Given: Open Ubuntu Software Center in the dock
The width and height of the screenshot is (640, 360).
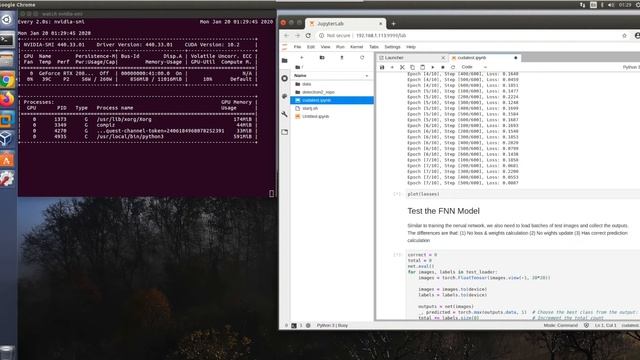Looking at the screenshot, I should [7, 159].
